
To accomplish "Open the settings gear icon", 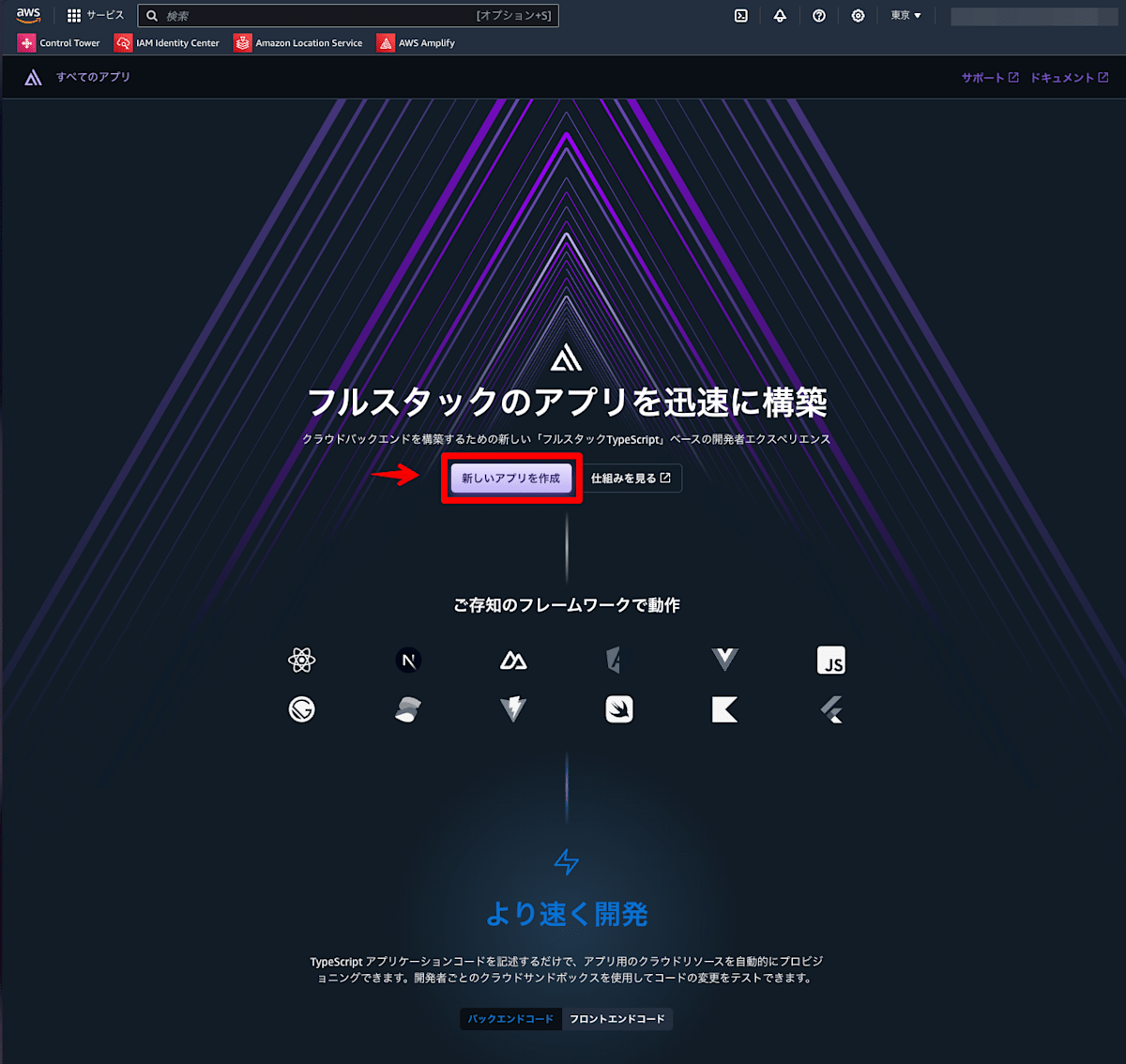I will pos(858,15).
